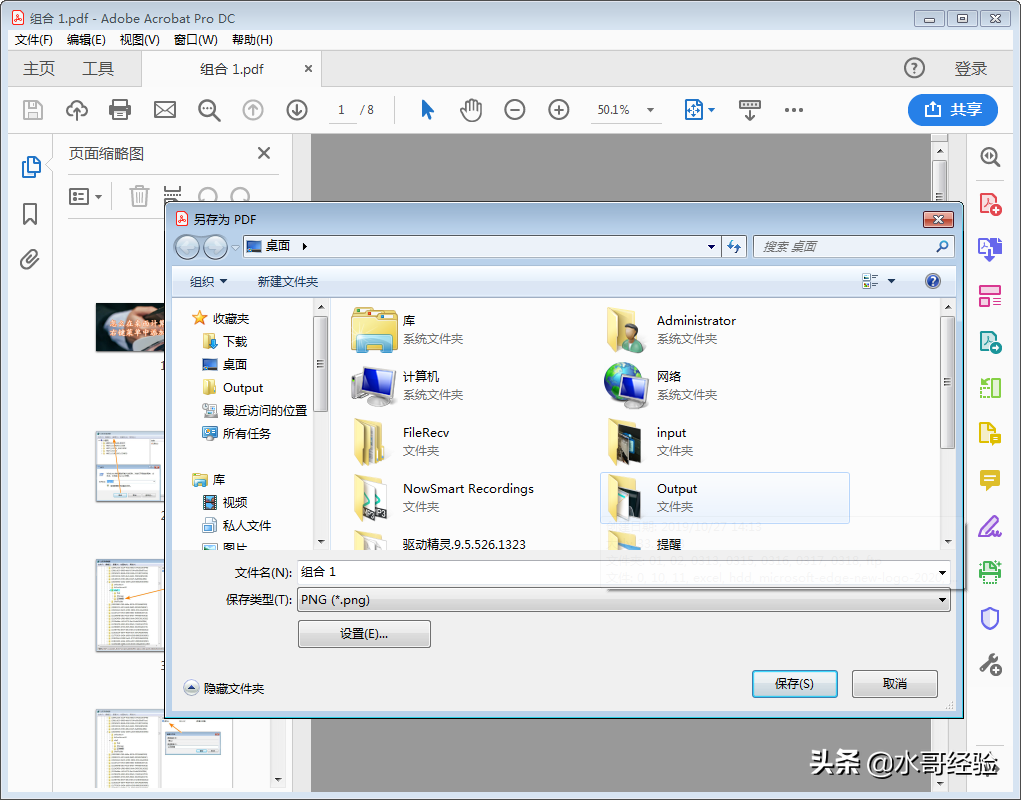This screenshot has width=1021, height=800.
Task: Open Export PDF tool in right sidebar
Action: (990, 342)
